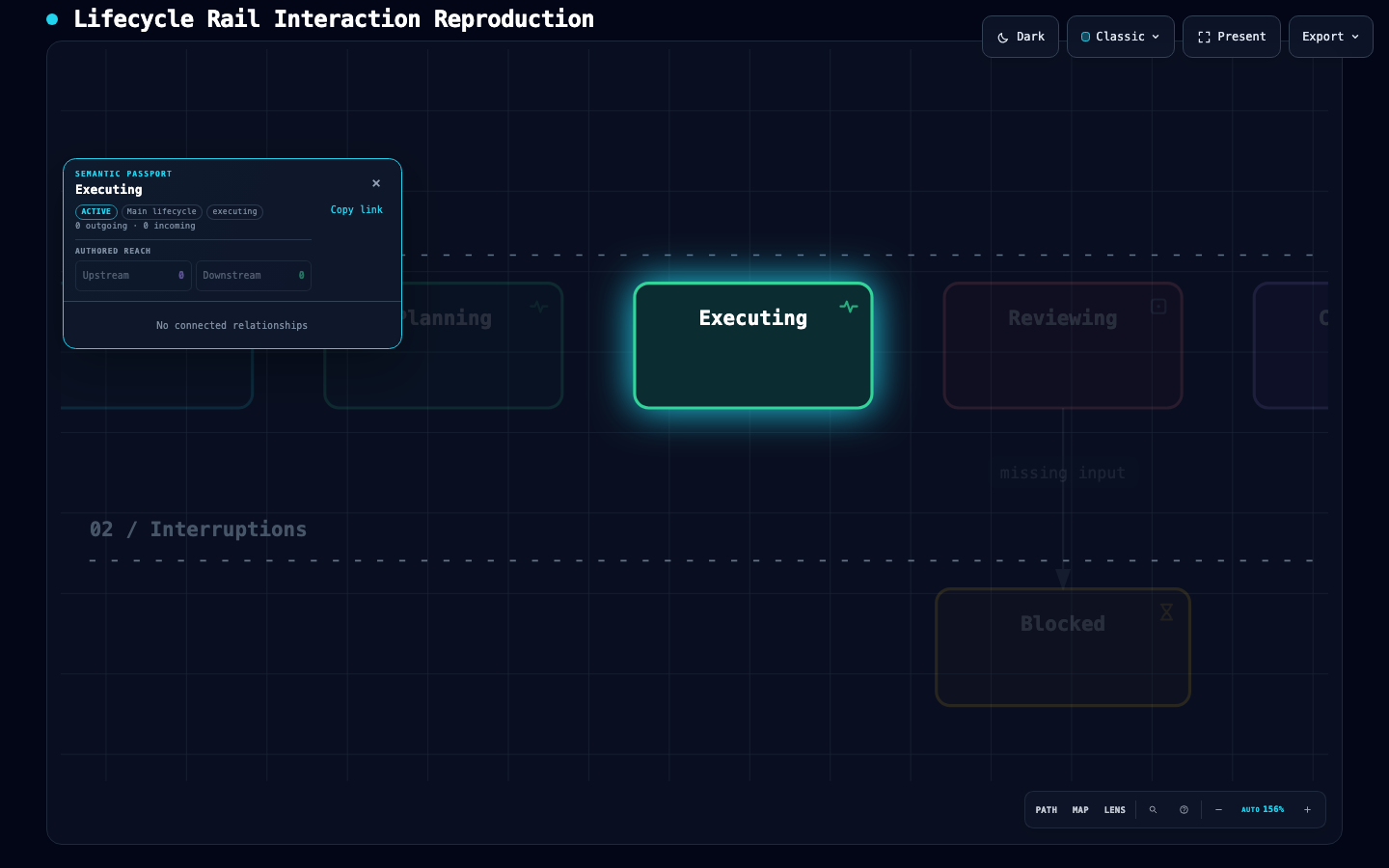
Task: Open the Export dropdown menu
Action: click(1330, 37)
